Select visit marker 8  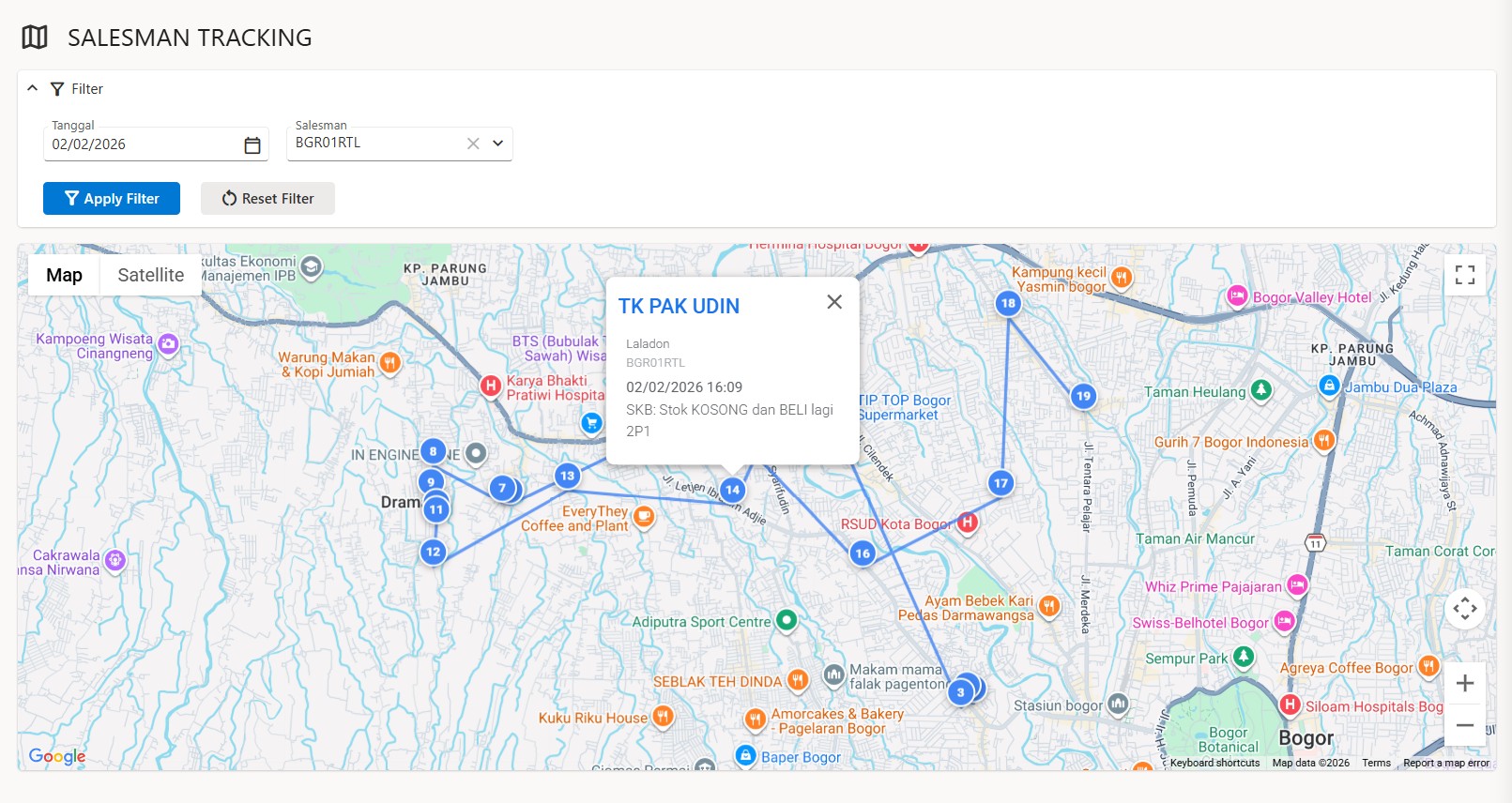tap(433, 451)
